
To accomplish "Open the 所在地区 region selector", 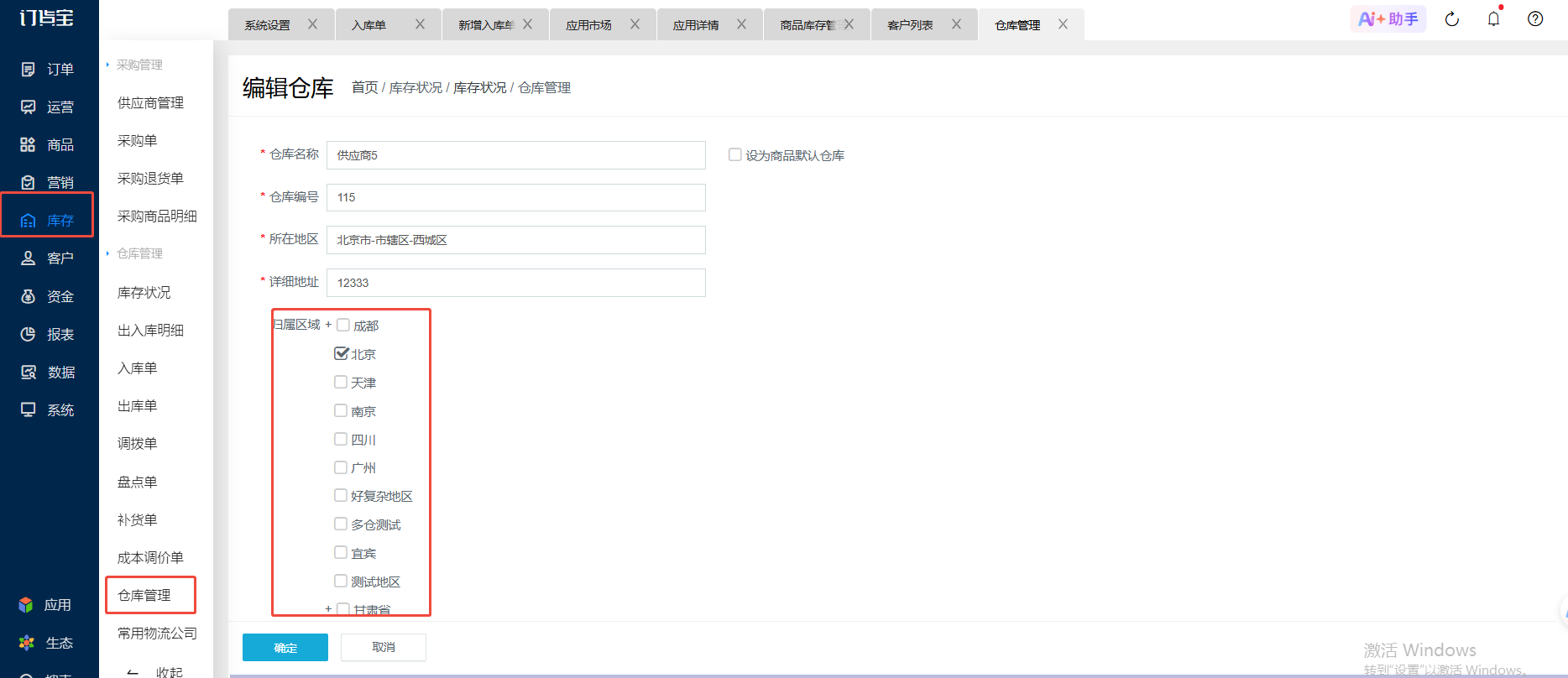I will 516,240.
